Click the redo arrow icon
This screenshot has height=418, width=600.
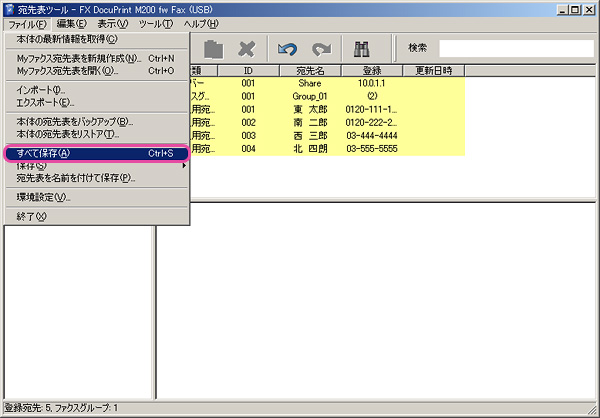[x=321, y=48]
